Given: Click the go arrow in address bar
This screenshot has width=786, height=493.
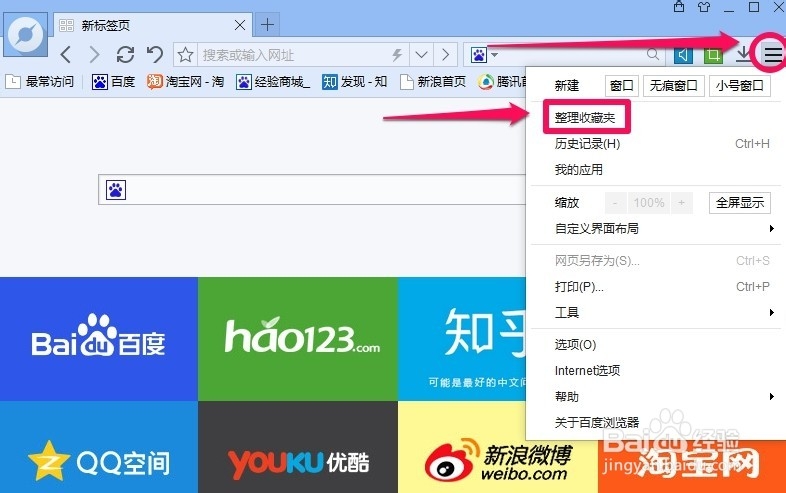Looking at the screenshot, I should 445,54.
